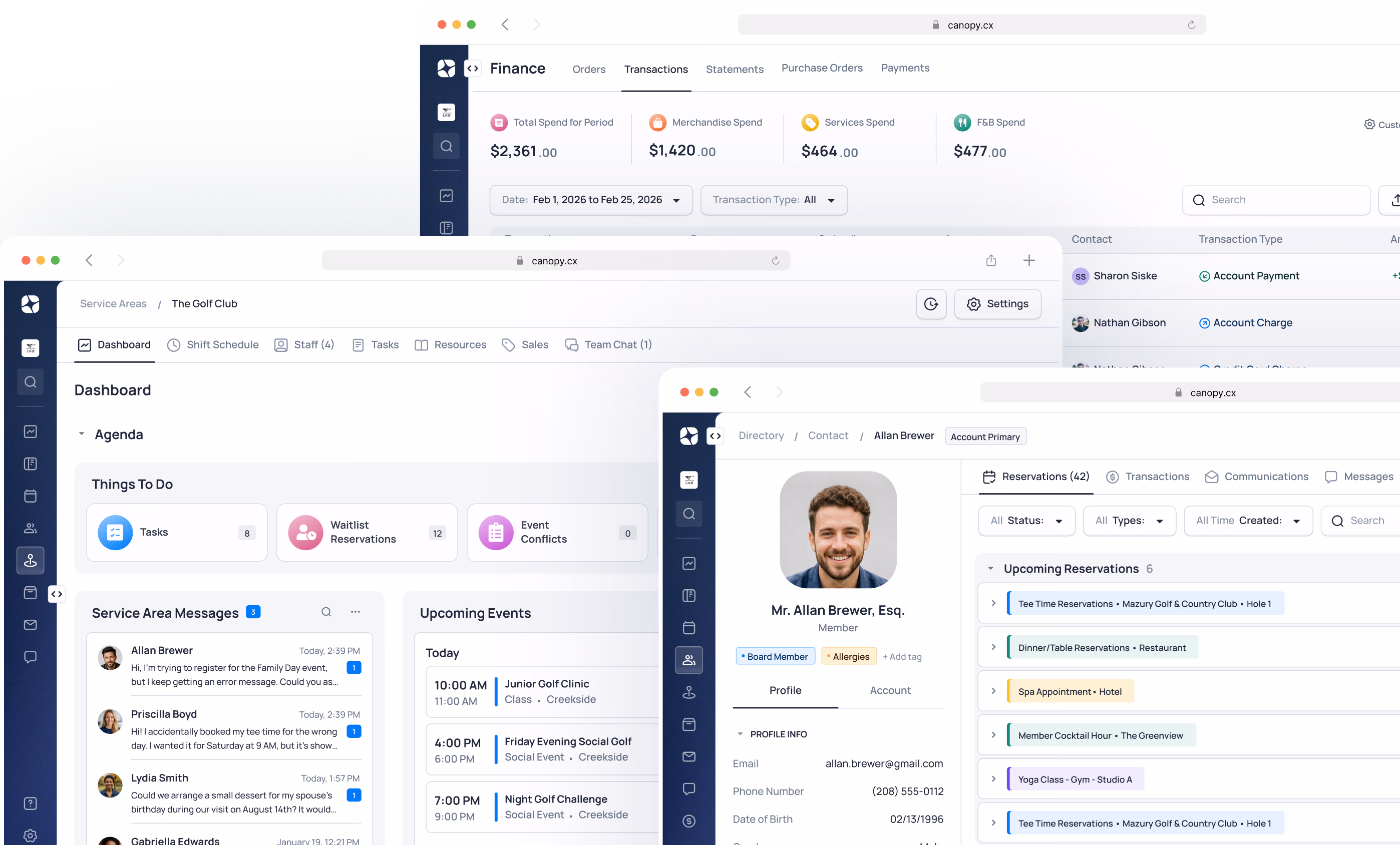Click Canopy logo in Finance window sidebar
Screen dimensions: 1400x845
click(x=446, y=68)
